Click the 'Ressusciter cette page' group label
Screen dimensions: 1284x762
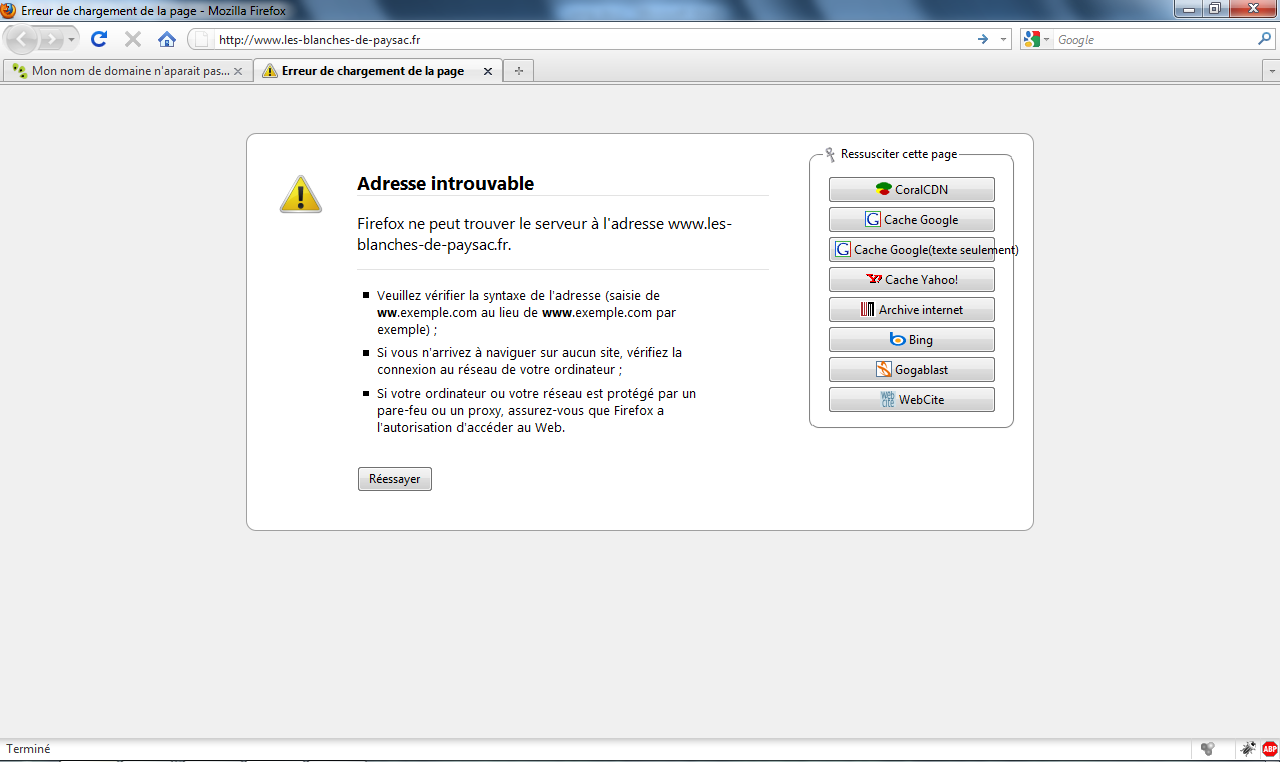pos(899,154)
